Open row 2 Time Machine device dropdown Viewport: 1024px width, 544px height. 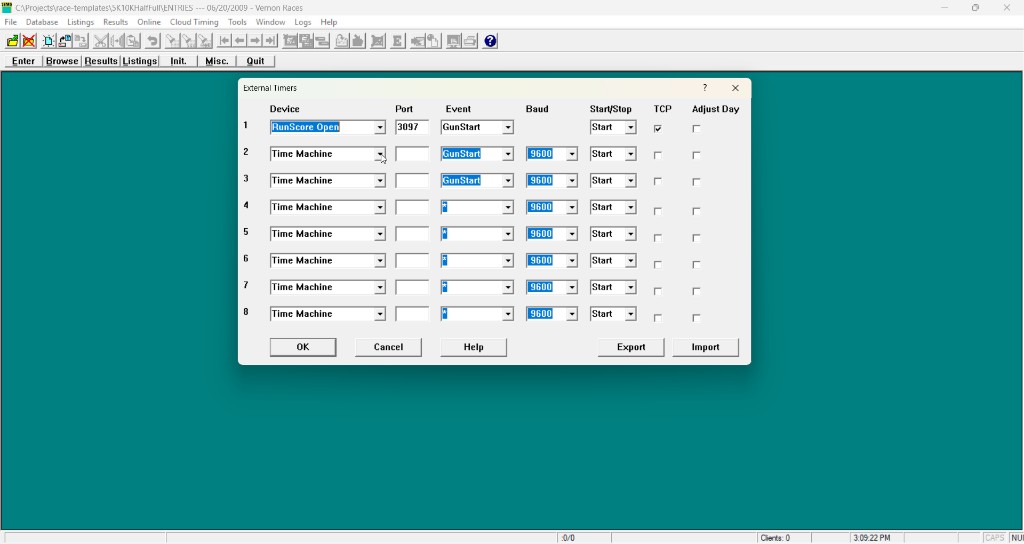coord(380,154)
